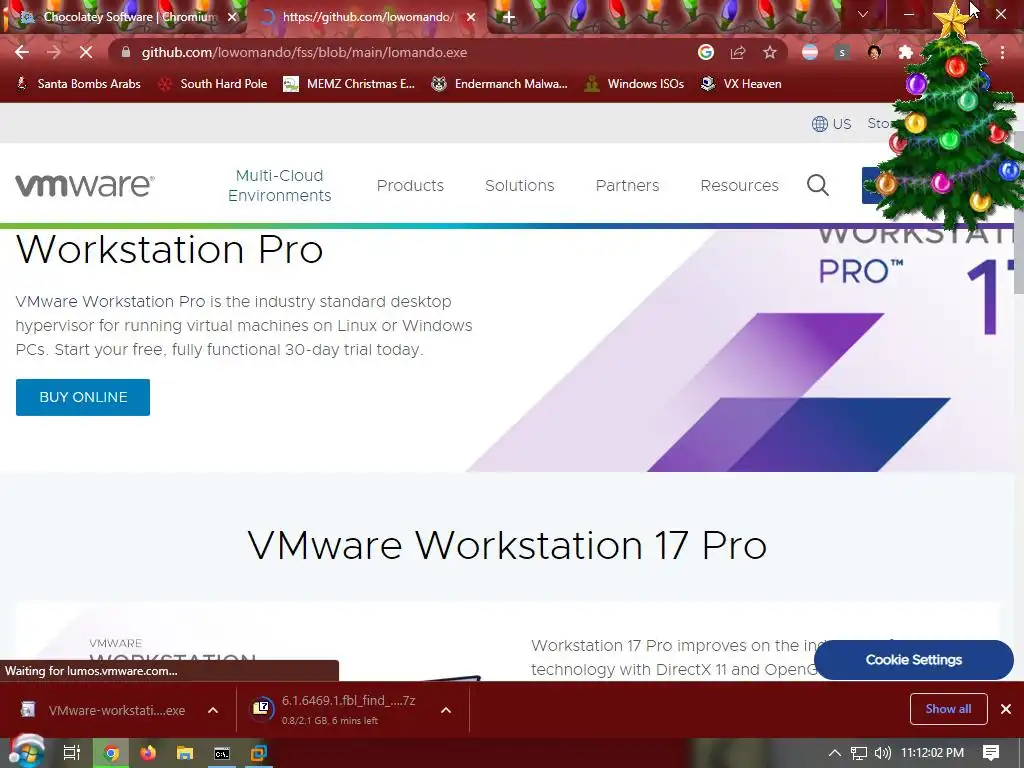
Task: Click the page vertical scrollbar
Action: tap(1019, 261)
